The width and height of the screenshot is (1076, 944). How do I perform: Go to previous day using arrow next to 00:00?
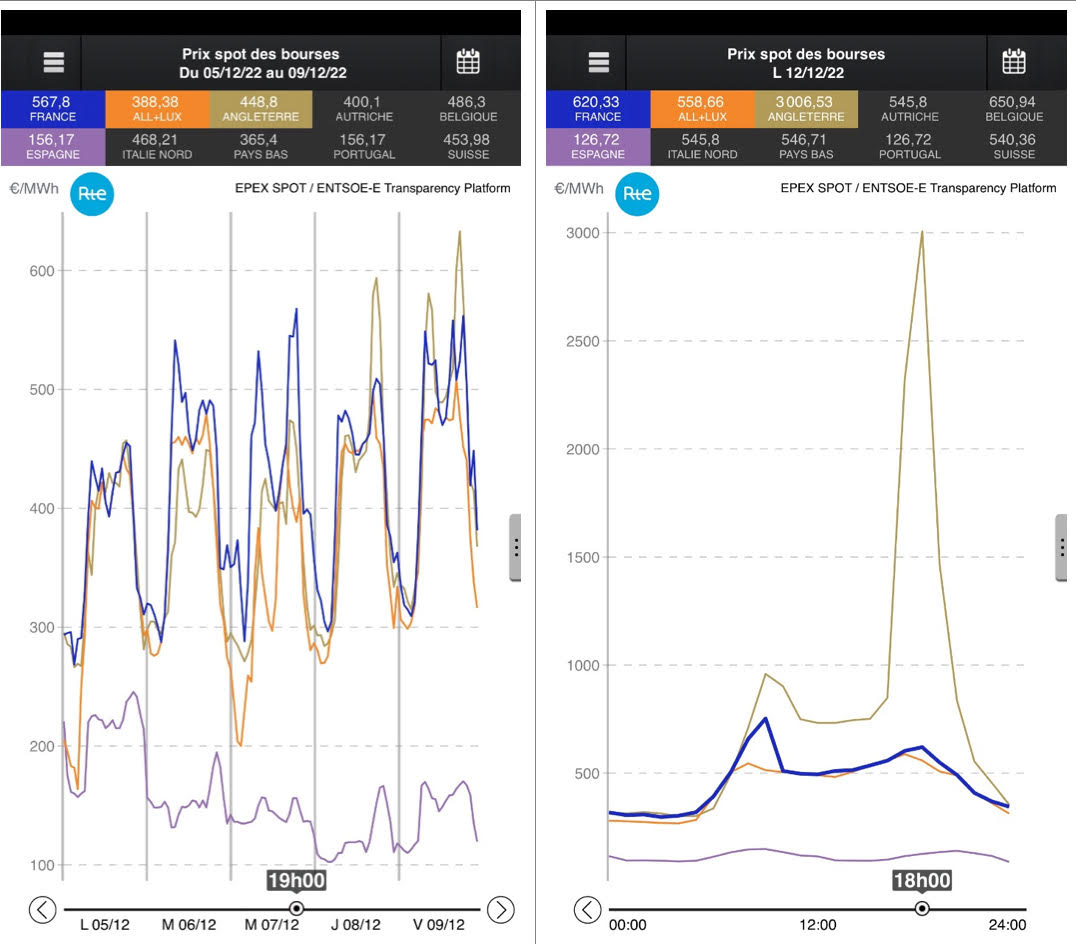point(588,909)
